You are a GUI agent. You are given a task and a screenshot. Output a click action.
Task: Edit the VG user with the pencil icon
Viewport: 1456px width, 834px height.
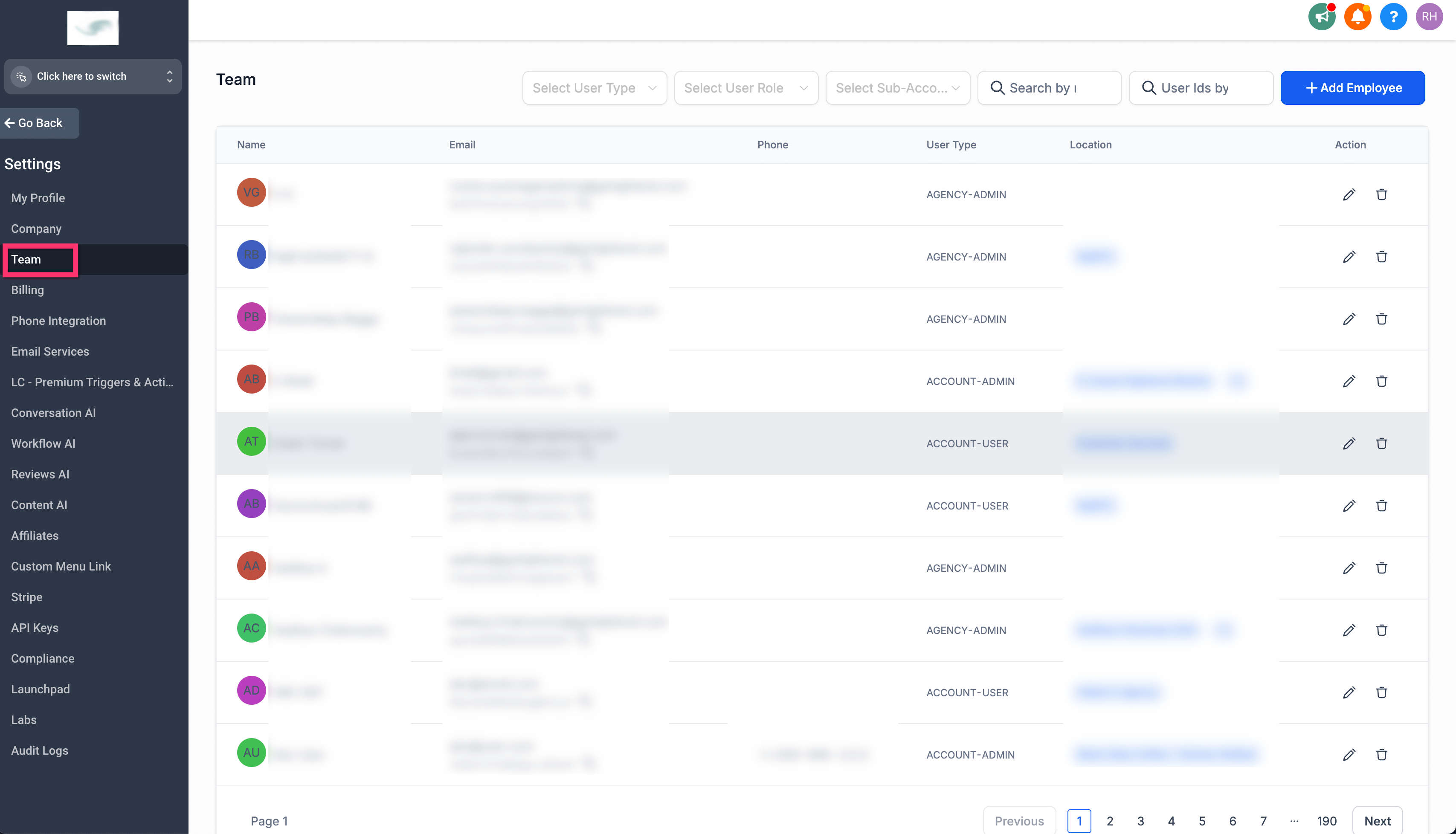(x=1349, y=195)
